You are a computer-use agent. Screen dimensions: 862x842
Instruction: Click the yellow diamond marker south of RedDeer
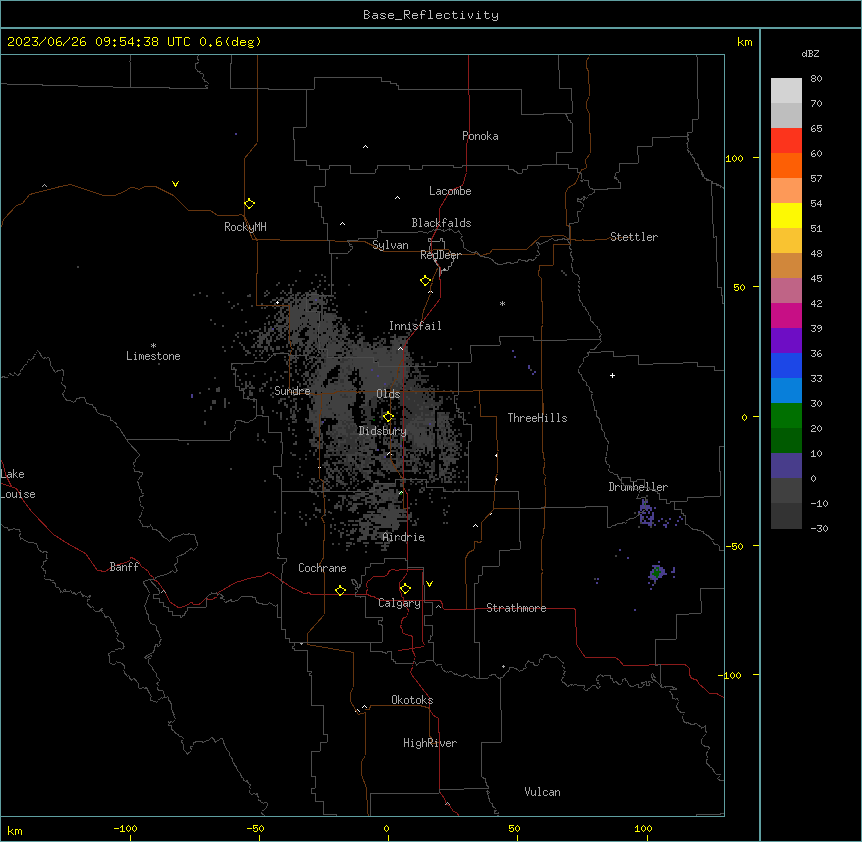pos(426,281)
